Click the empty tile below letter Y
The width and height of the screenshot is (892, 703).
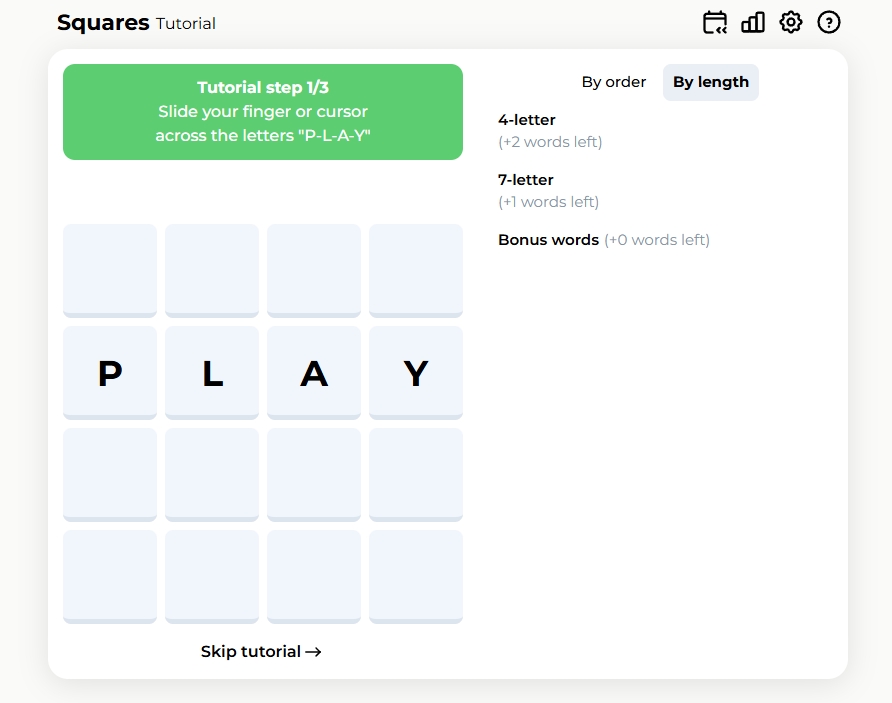pos(416,475)
